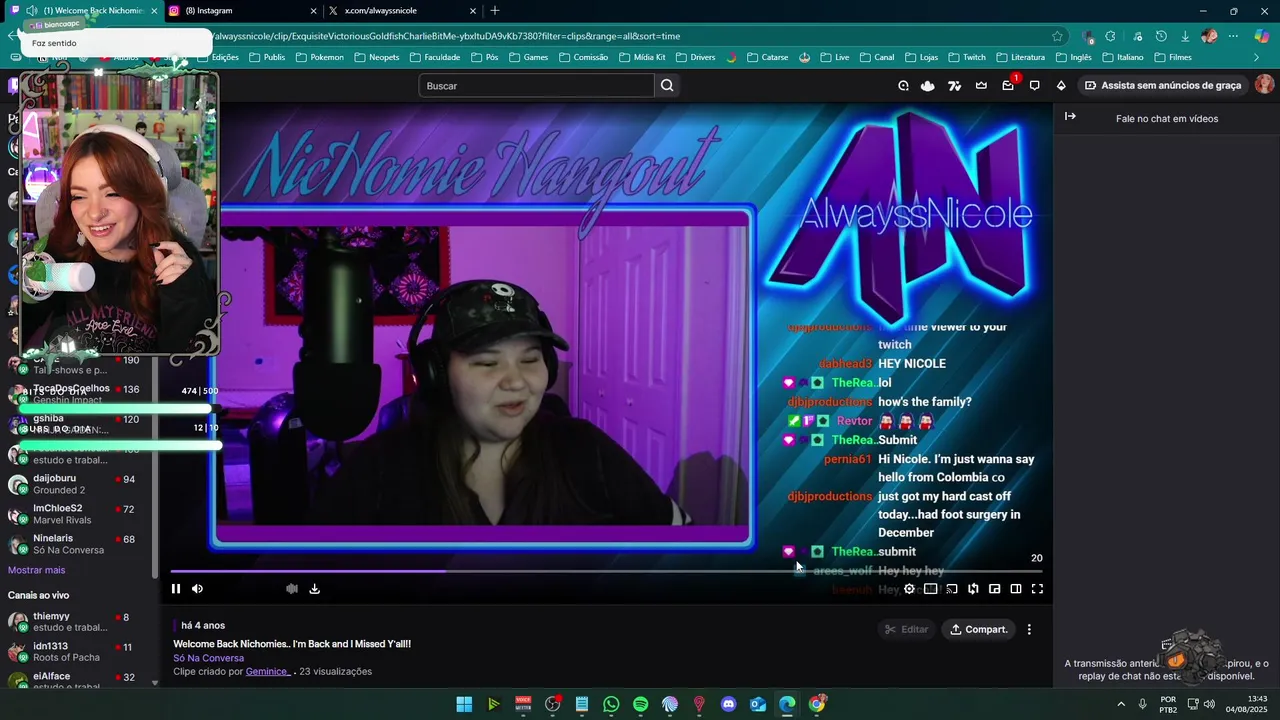The height and width of the screenshot is (720, 1280).
Task: Open the Windows Start menu
Action: 464,704
